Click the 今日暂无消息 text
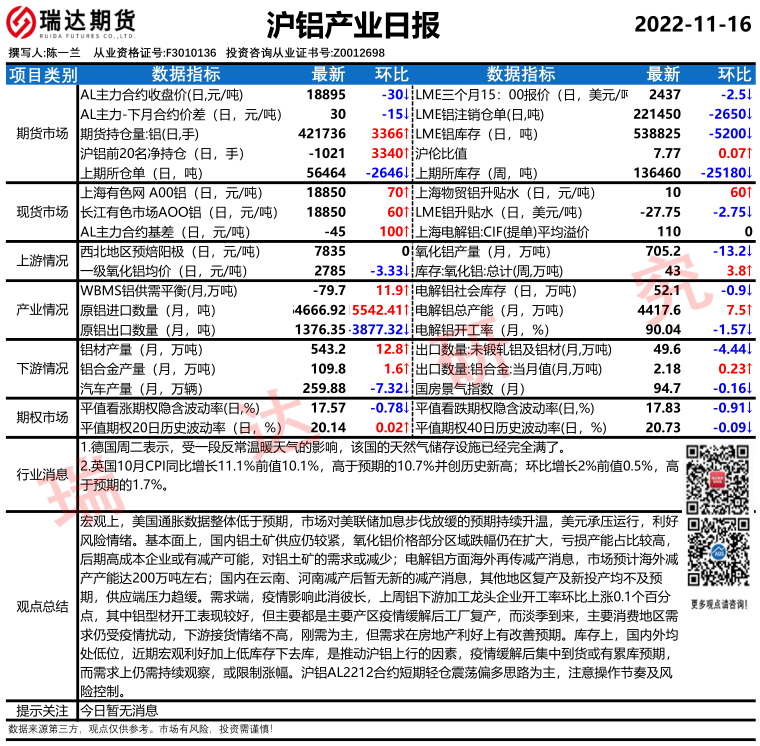Image resolution: width=760 pixels, height=746 pixels. (x=119, y=711)
